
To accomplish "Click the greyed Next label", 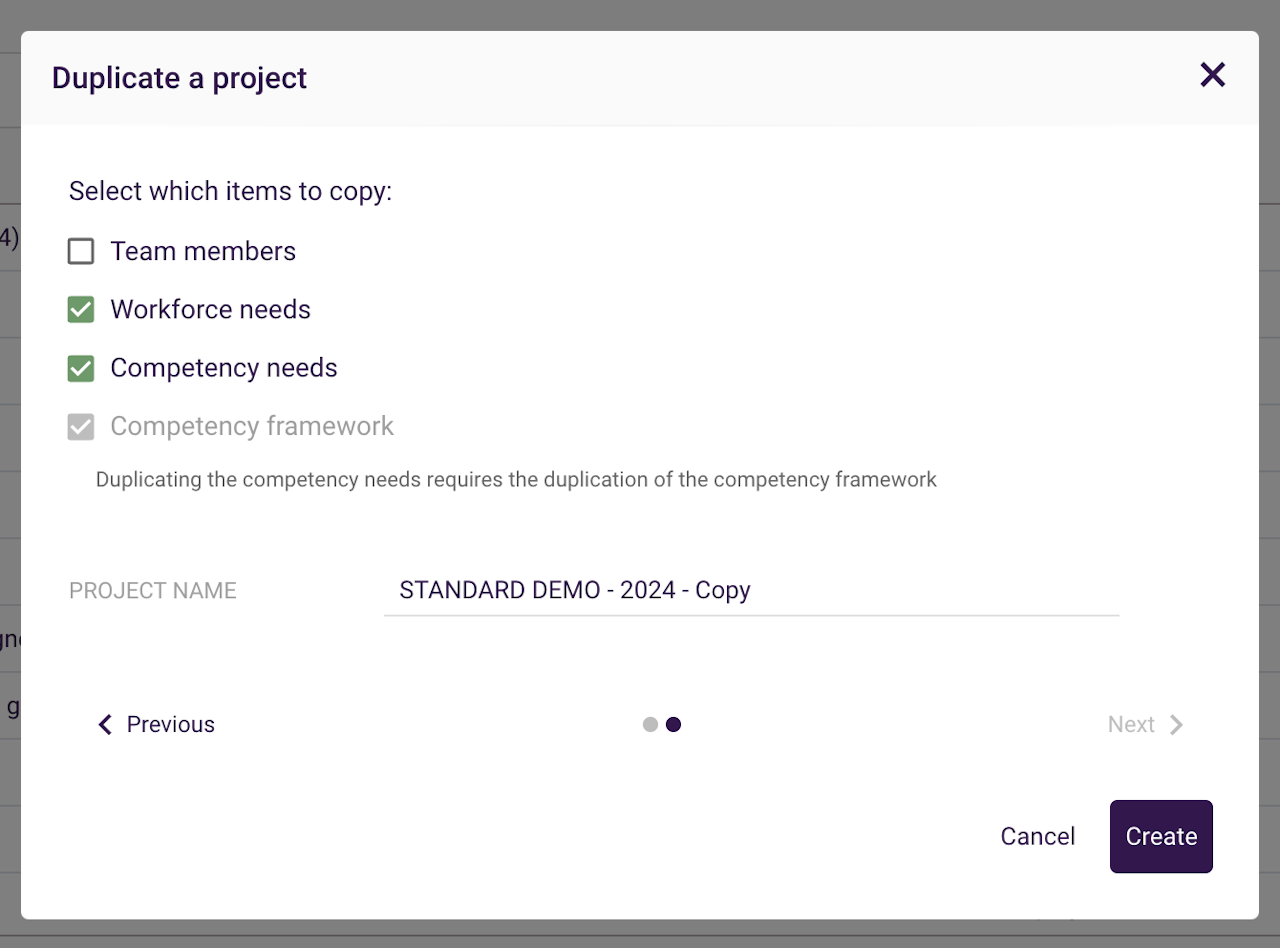I will click(x=1131, y=724).
